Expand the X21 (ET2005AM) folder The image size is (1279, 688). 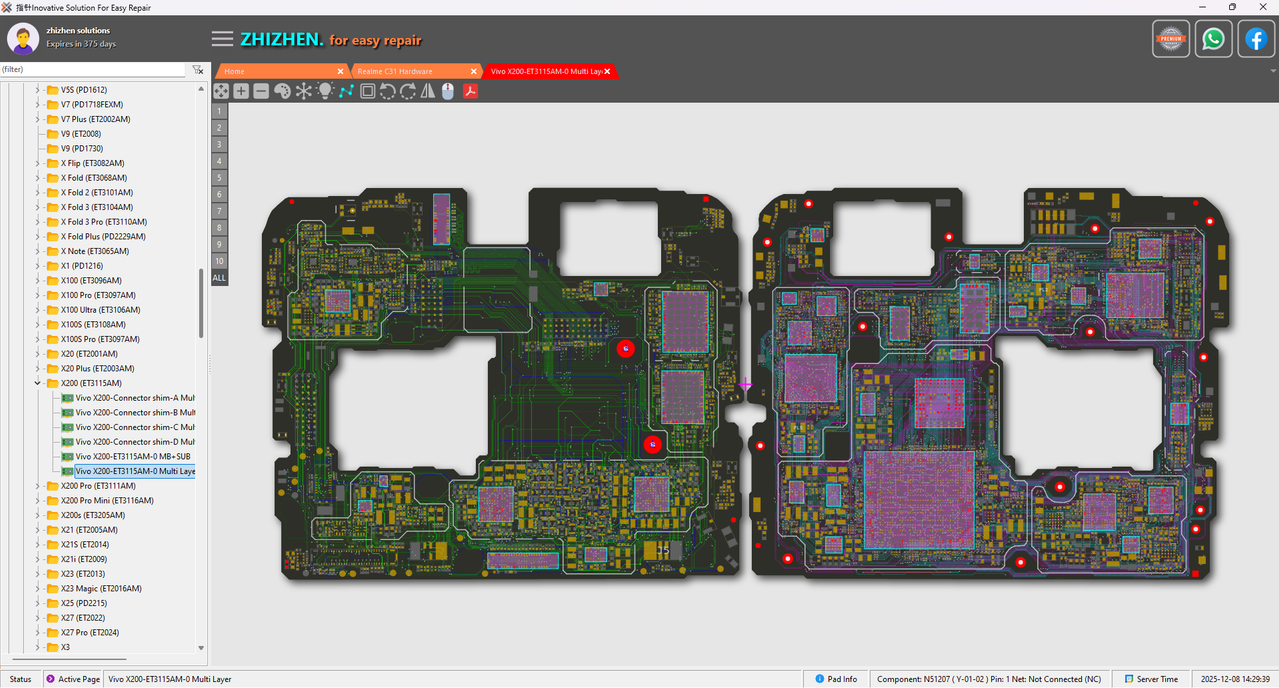38,530
